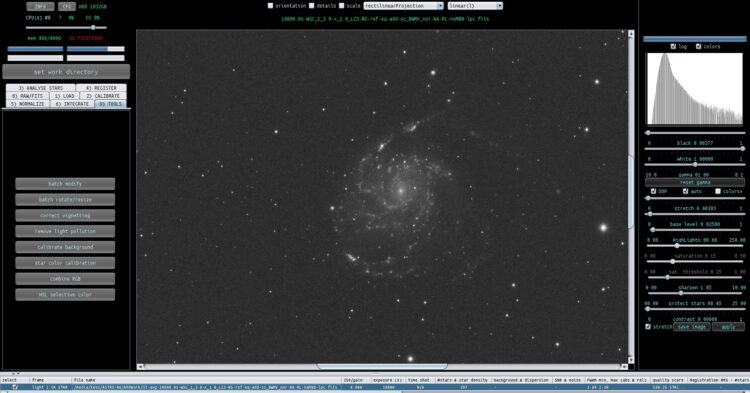Toggle the select checkbox of the light frame row
The image size is (750, 393).
click(15, 387)
